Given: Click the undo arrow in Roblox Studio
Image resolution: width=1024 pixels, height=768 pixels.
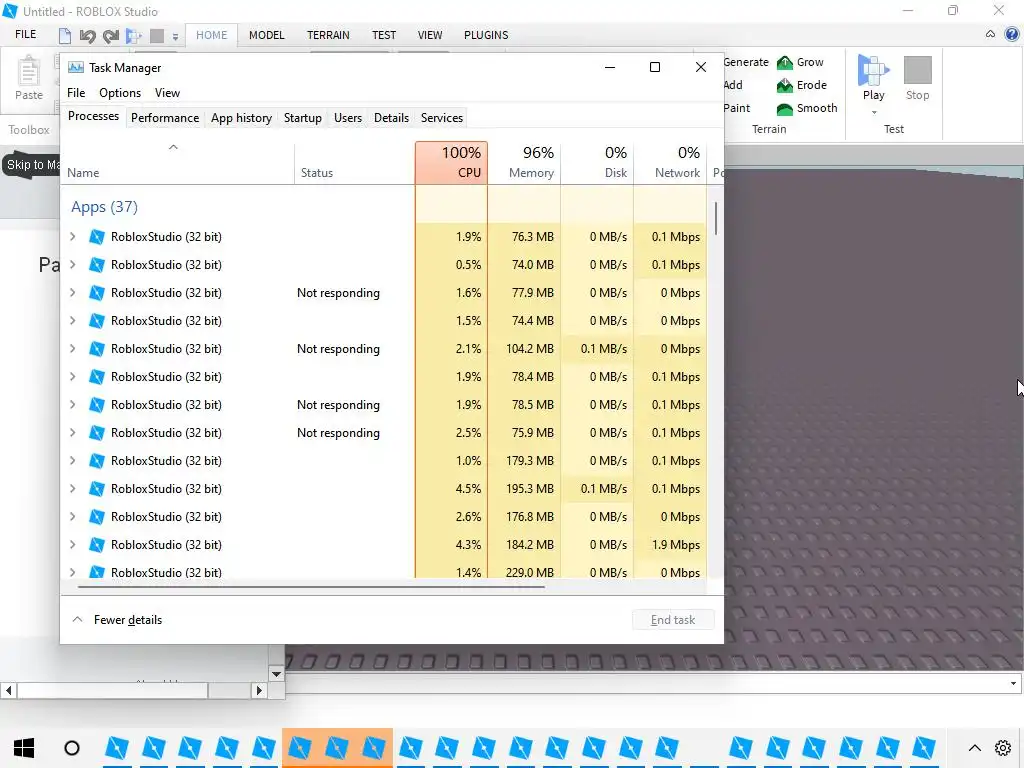Looking at the screenshot, I should click(x=88, y=35).
